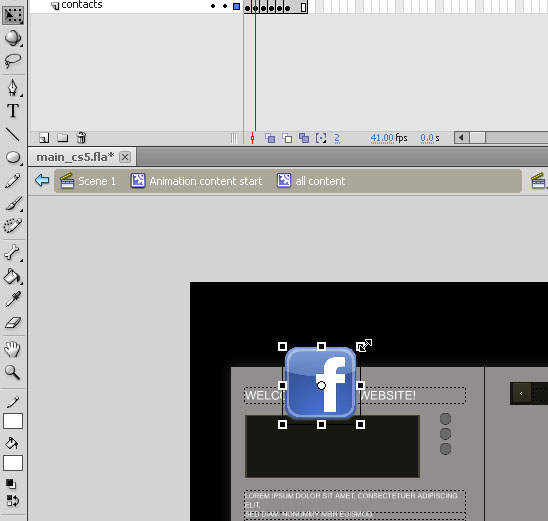This screenshot has height=521, width=548.
Task: Click the top-left transform handle
Action: 282,347
